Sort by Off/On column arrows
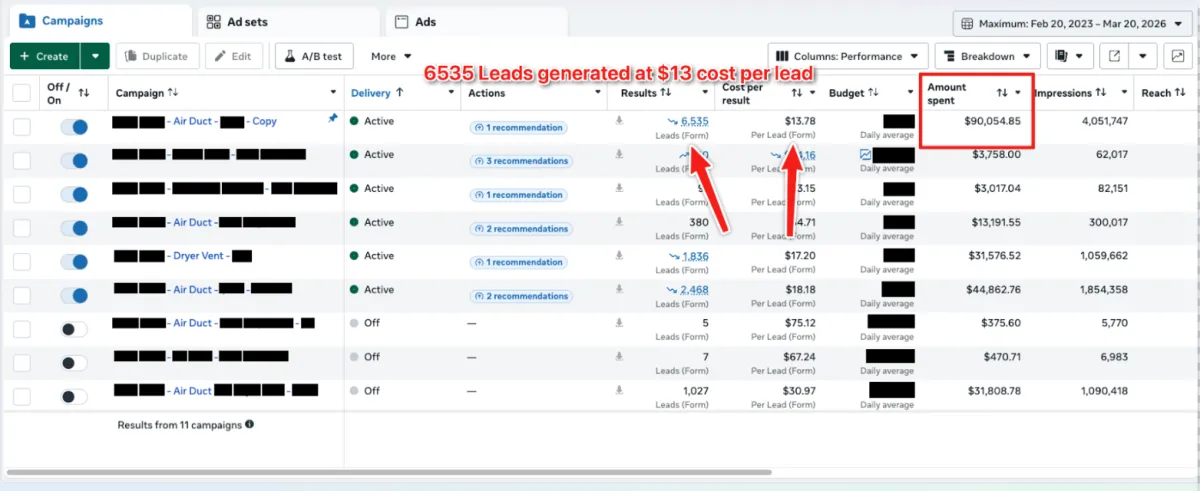 pos(84,93)
